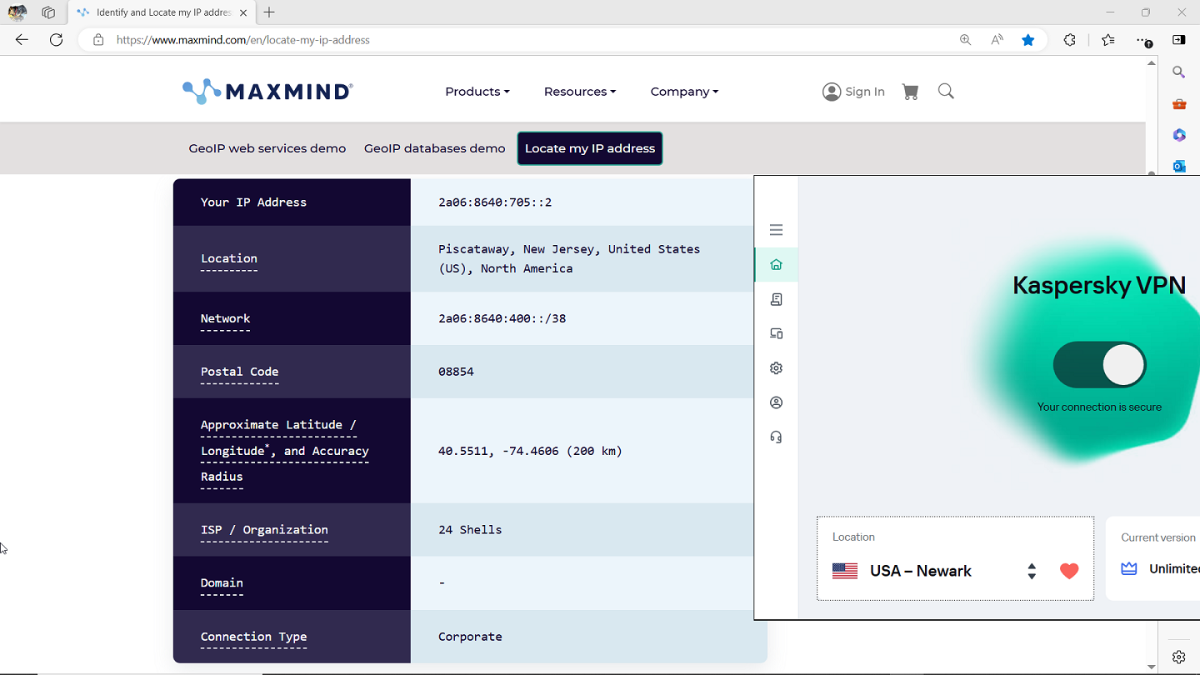Switch to GeoIP web services demo tab
The image size is (1200, 675).
click(267, 149)
